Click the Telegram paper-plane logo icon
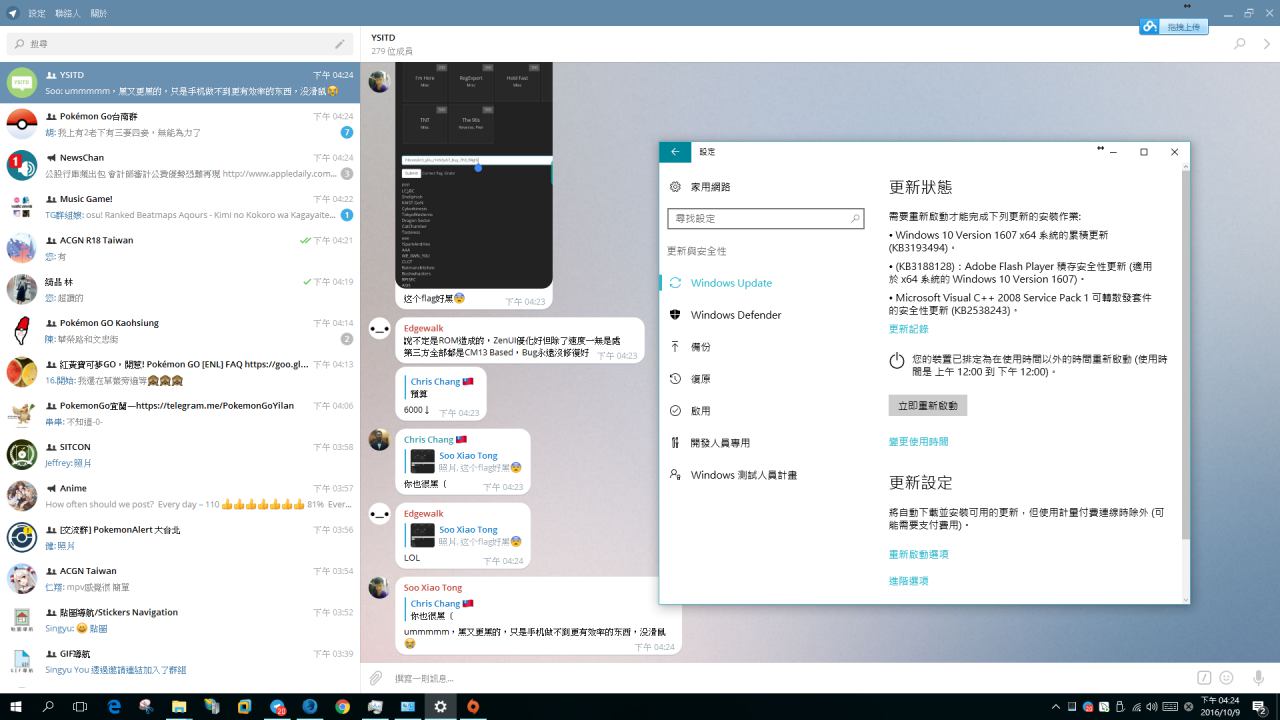 click(x=12, y=13)
